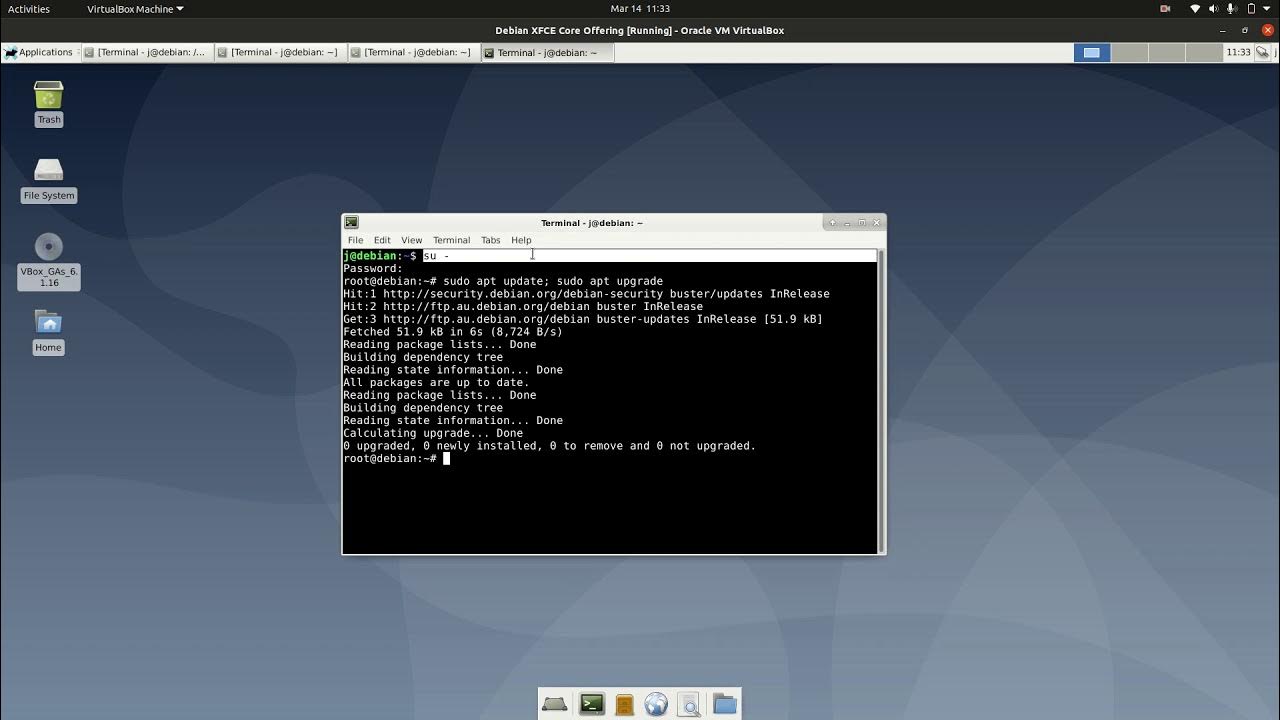Viewport: 1280px width, 720px height.
Task: Click the screen recording indicator in top bar
Action: click(1165, 8)
